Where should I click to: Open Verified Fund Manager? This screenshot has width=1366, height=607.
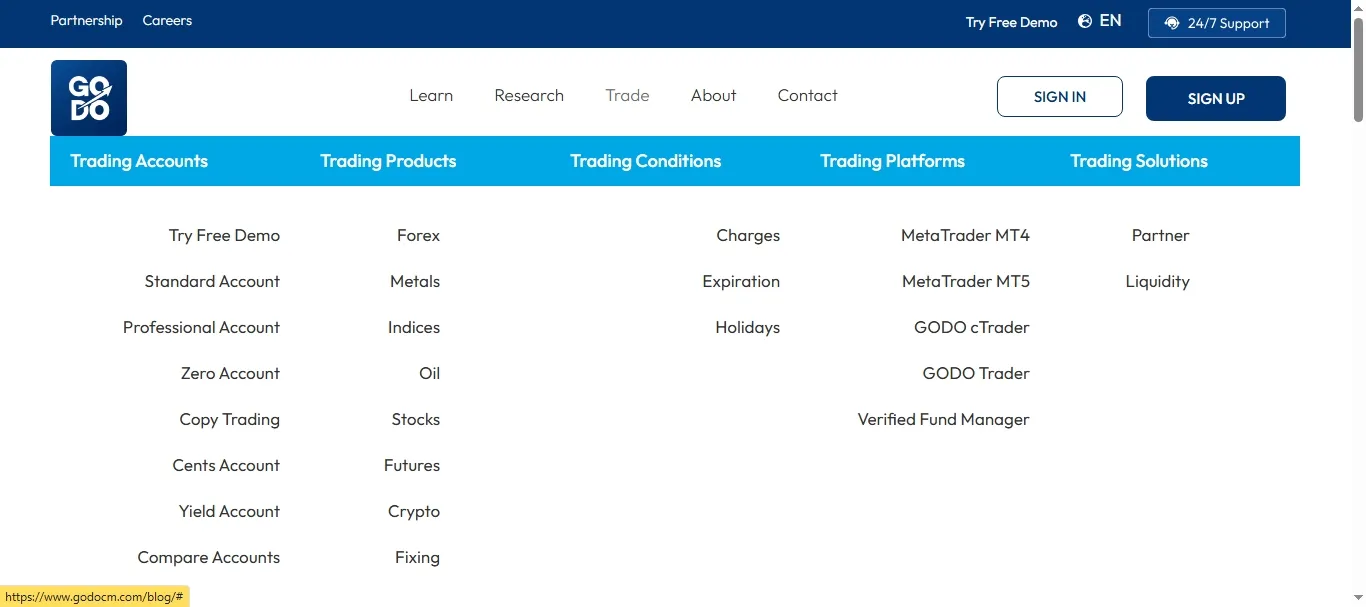(943, 420)
